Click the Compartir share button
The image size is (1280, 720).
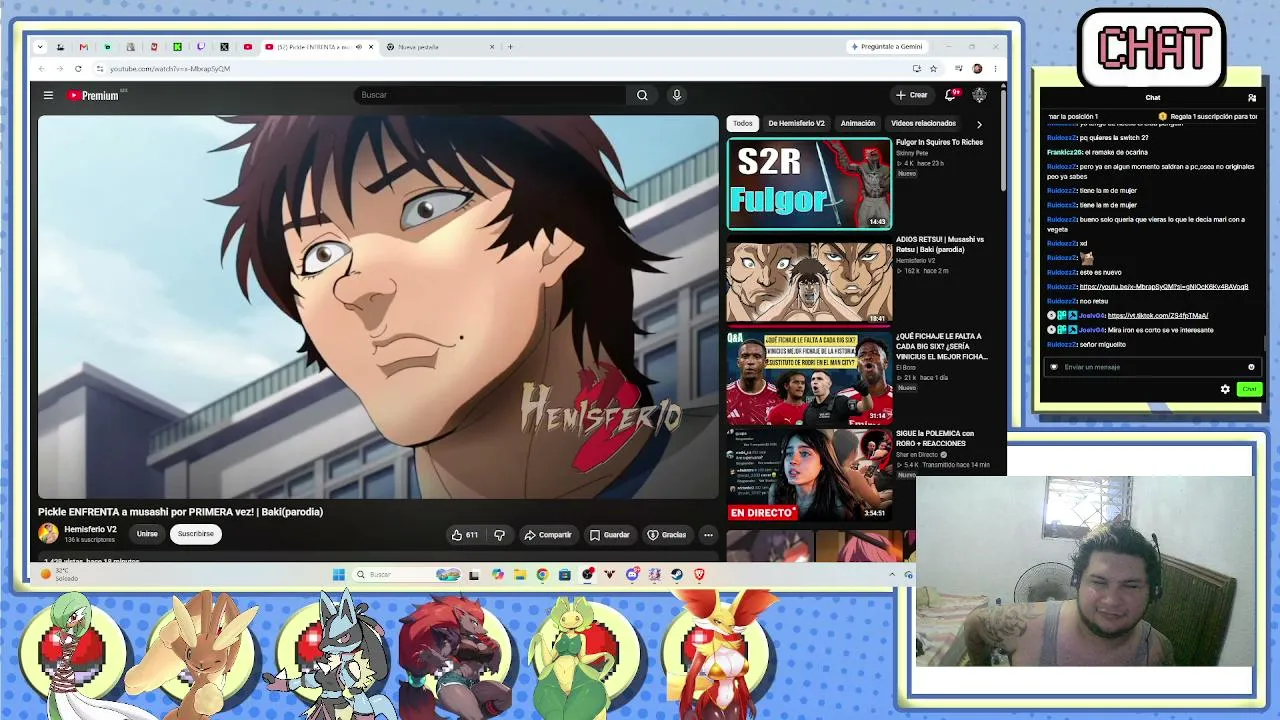(549, 535)
